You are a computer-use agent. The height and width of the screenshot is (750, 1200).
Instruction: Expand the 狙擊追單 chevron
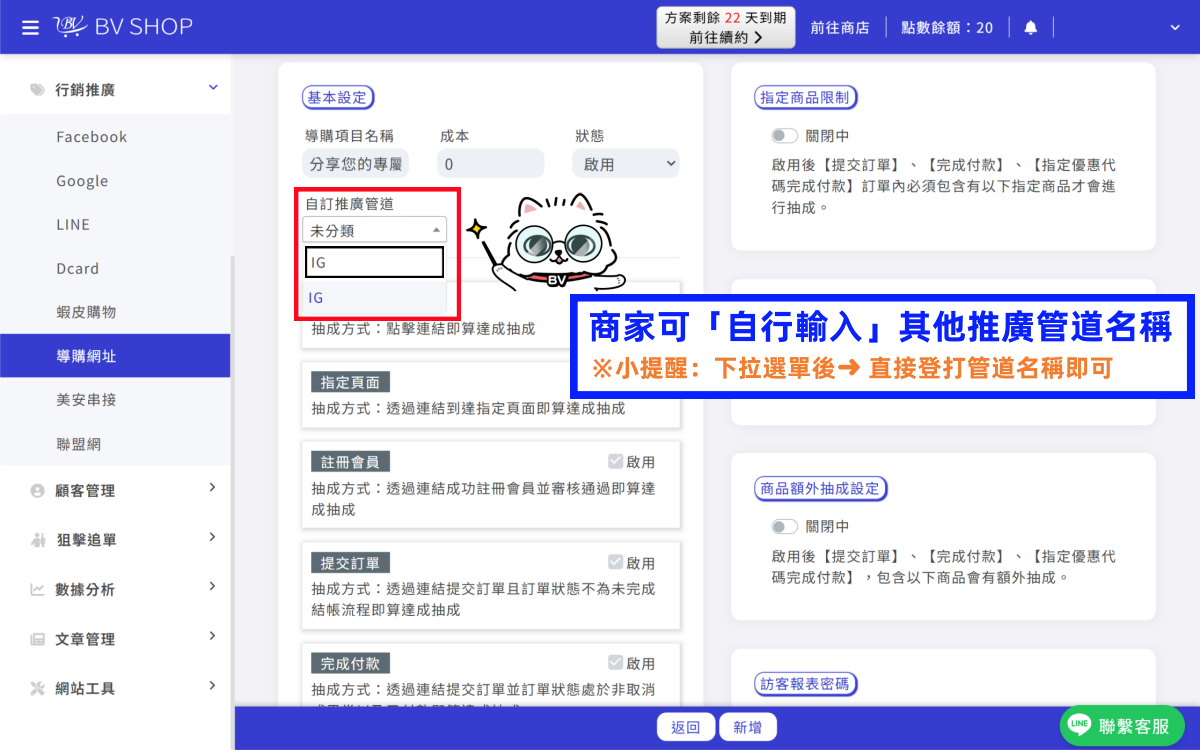coord(213,537)
